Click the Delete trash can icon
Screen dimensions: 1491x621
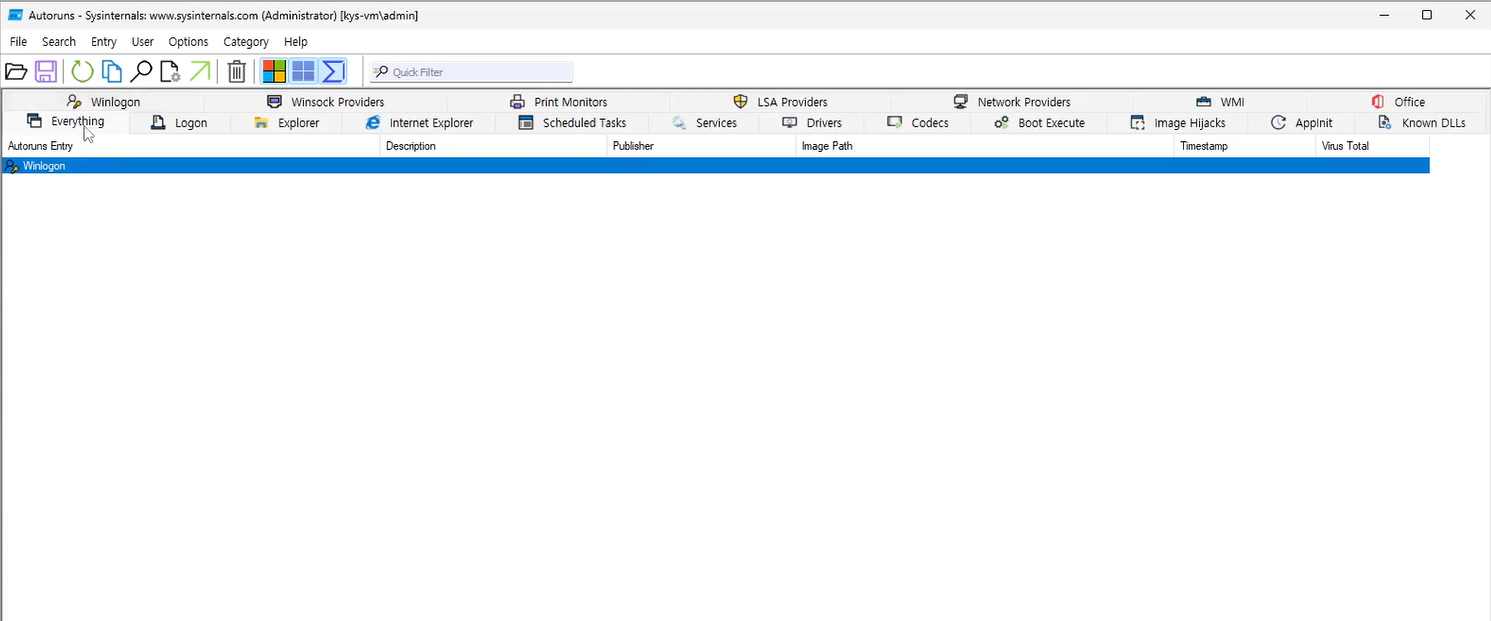pos(237,71)
